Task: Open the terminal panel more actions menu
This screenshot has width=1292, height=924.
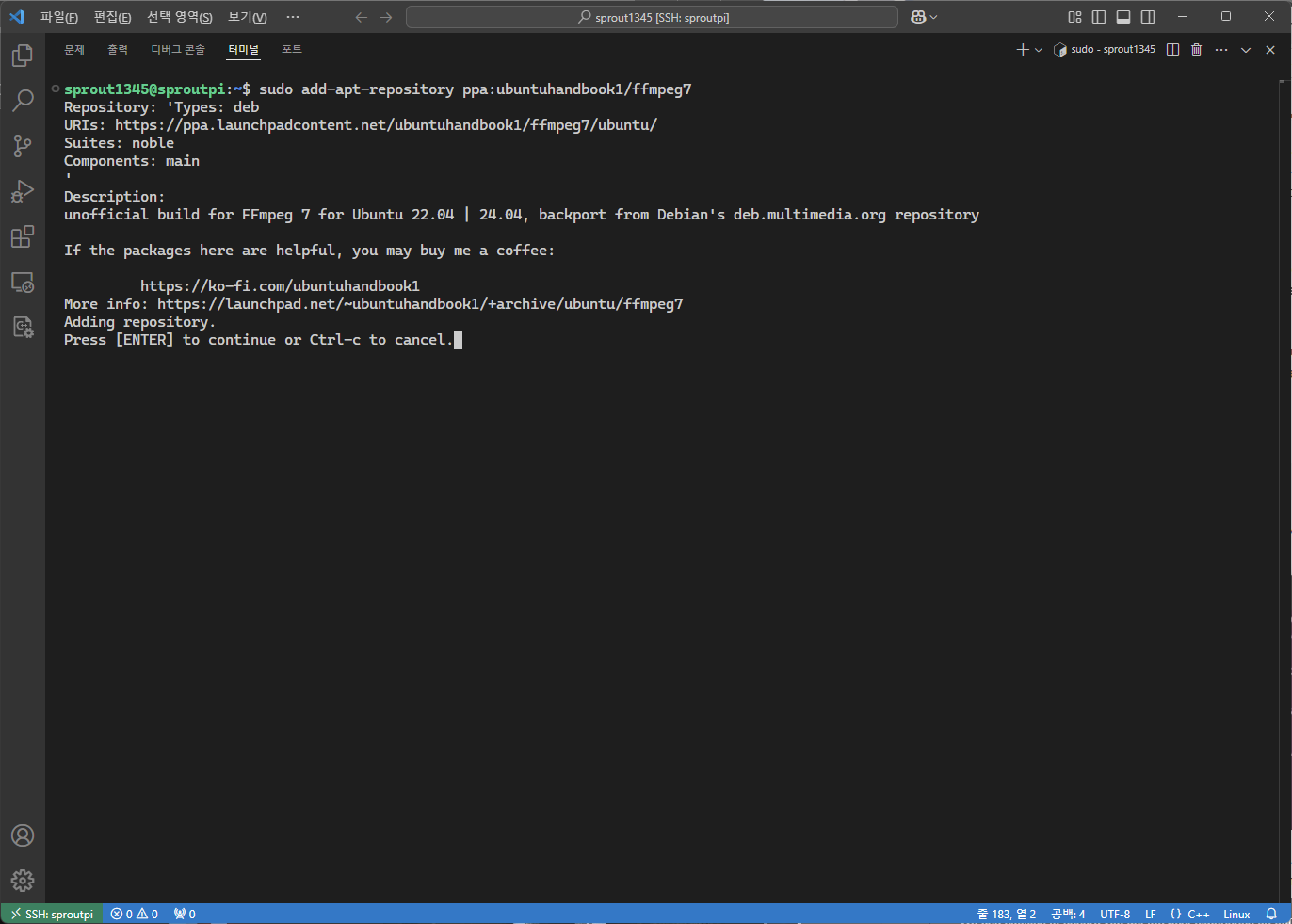Action: point(1221,50)
